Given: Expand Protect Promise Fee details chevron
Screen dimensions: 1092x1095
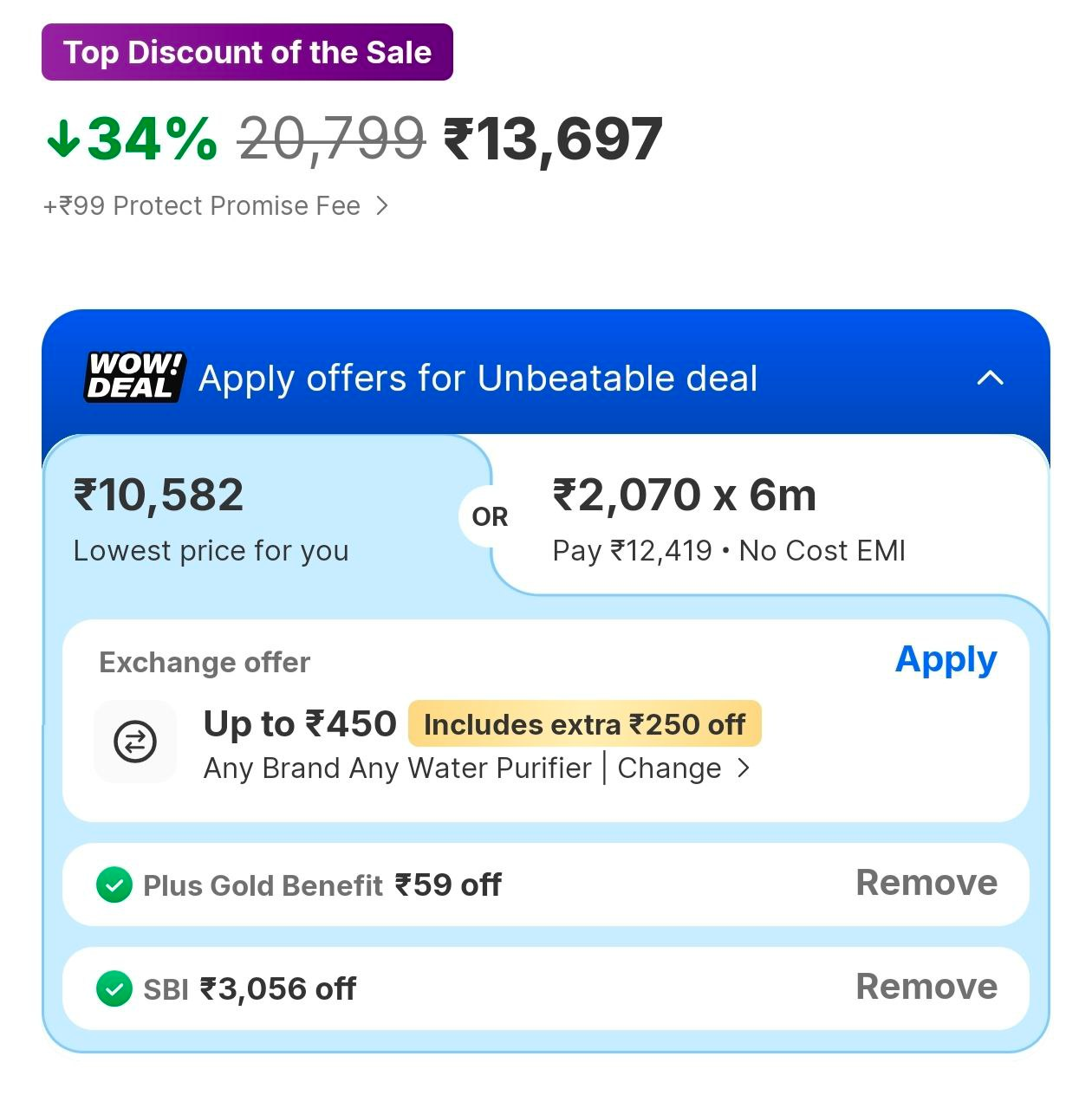Looking at the screenshot, I should (381, 206).
